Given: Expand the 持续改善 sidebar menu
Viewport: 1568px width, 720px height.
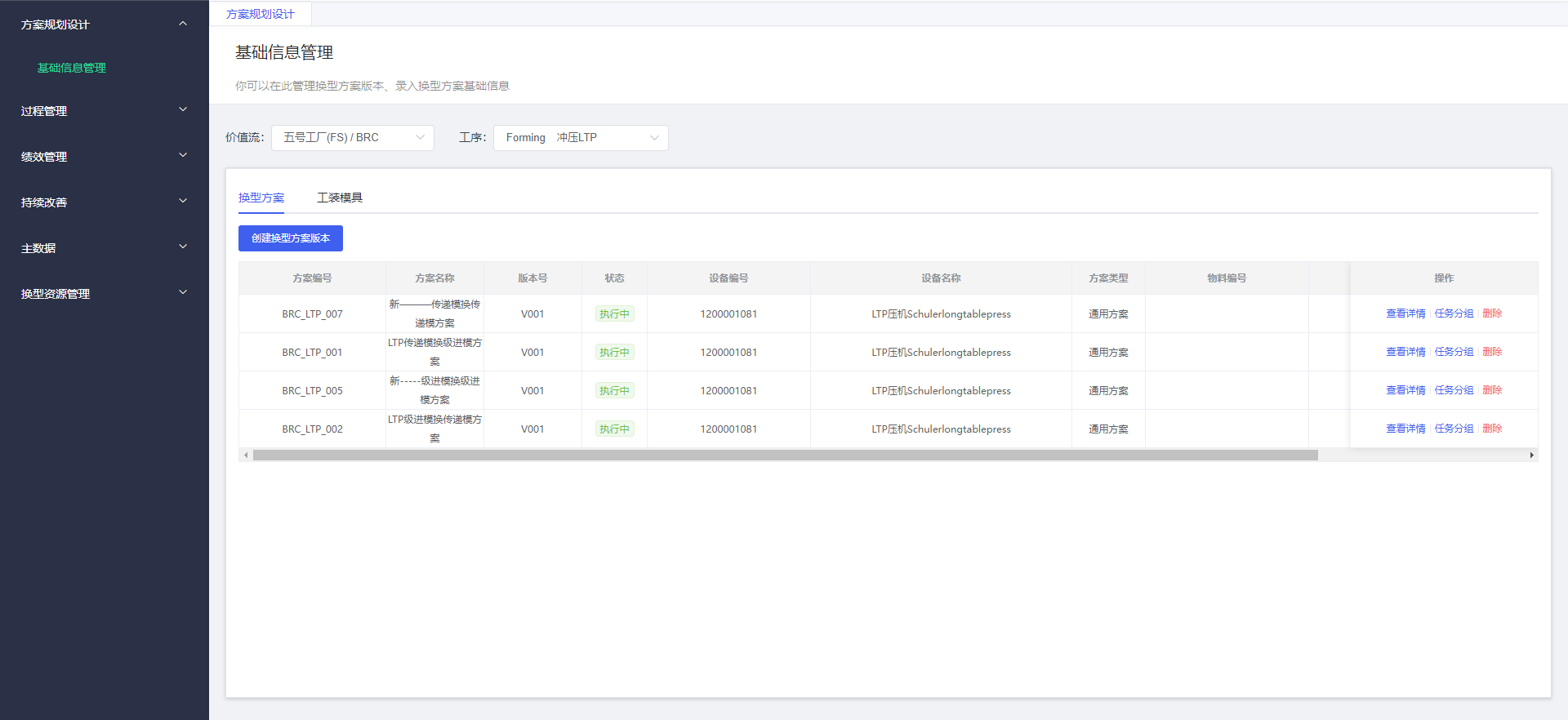Looking at the screenshot, I should pos(104,202).
